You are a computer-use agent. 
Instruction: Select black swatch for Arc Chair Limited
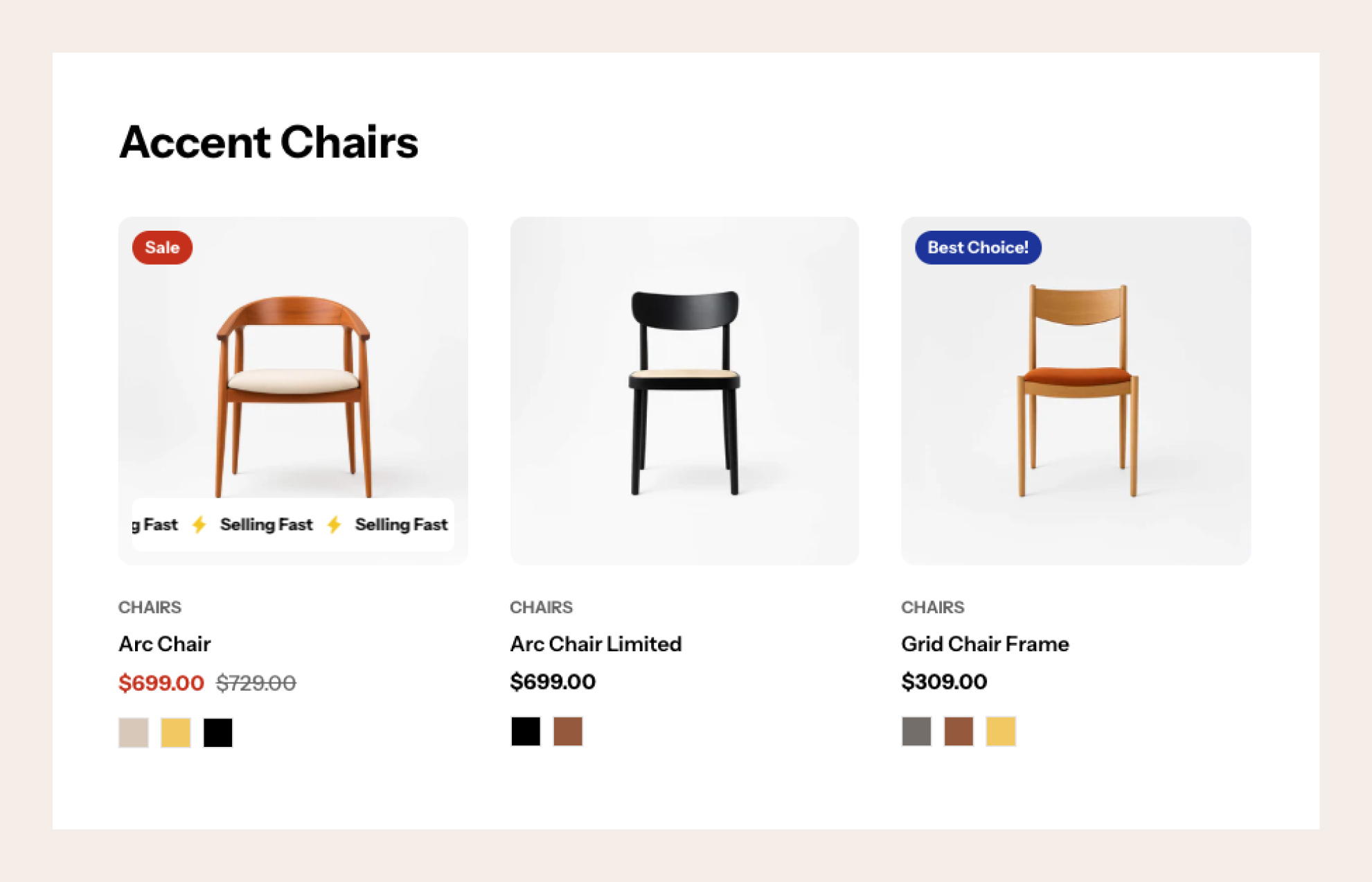pyautogui.click(x=526, y=731)
